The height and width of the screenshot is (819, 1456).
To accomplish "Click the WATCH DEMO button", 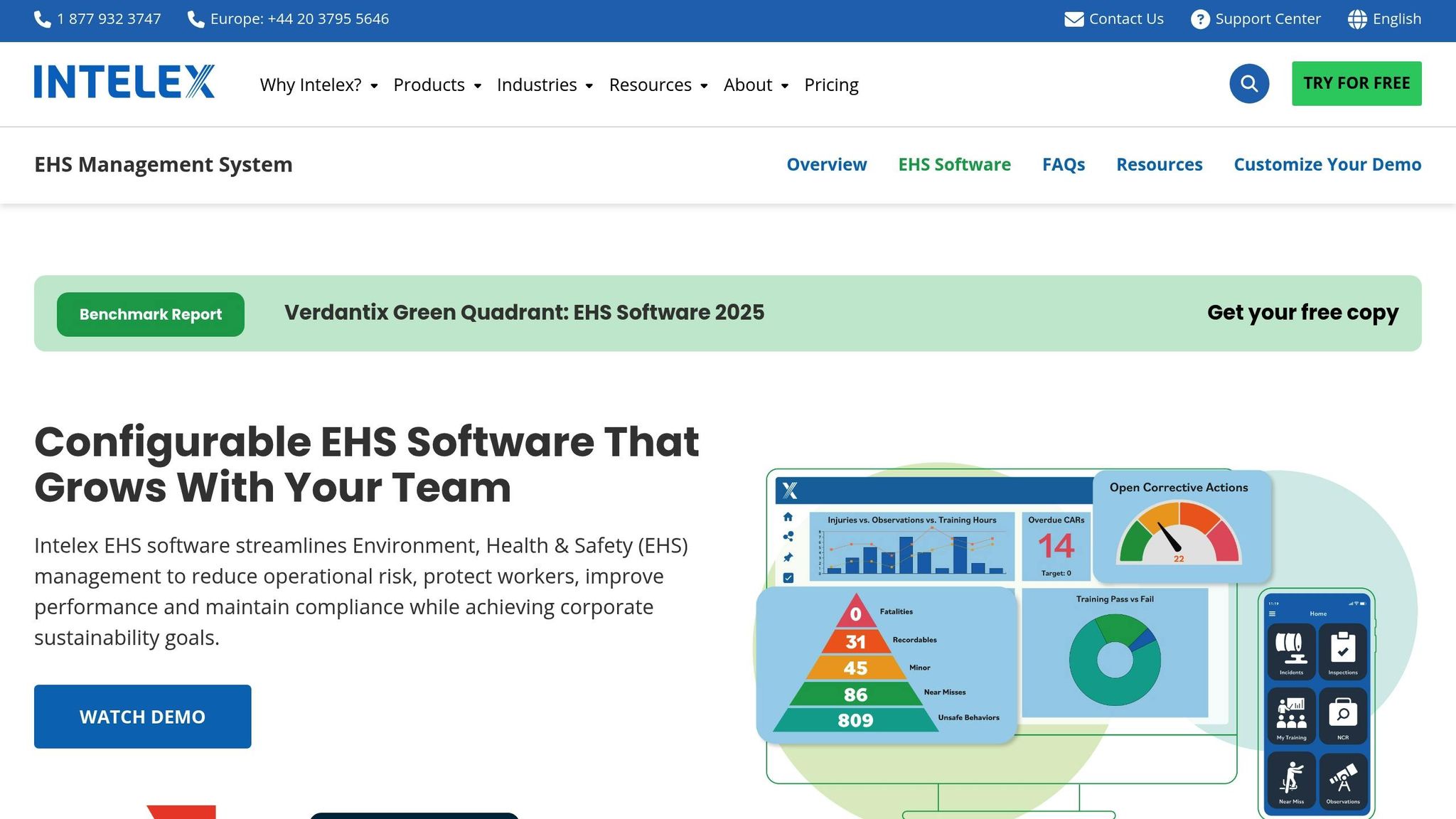I will coord(142,717).
